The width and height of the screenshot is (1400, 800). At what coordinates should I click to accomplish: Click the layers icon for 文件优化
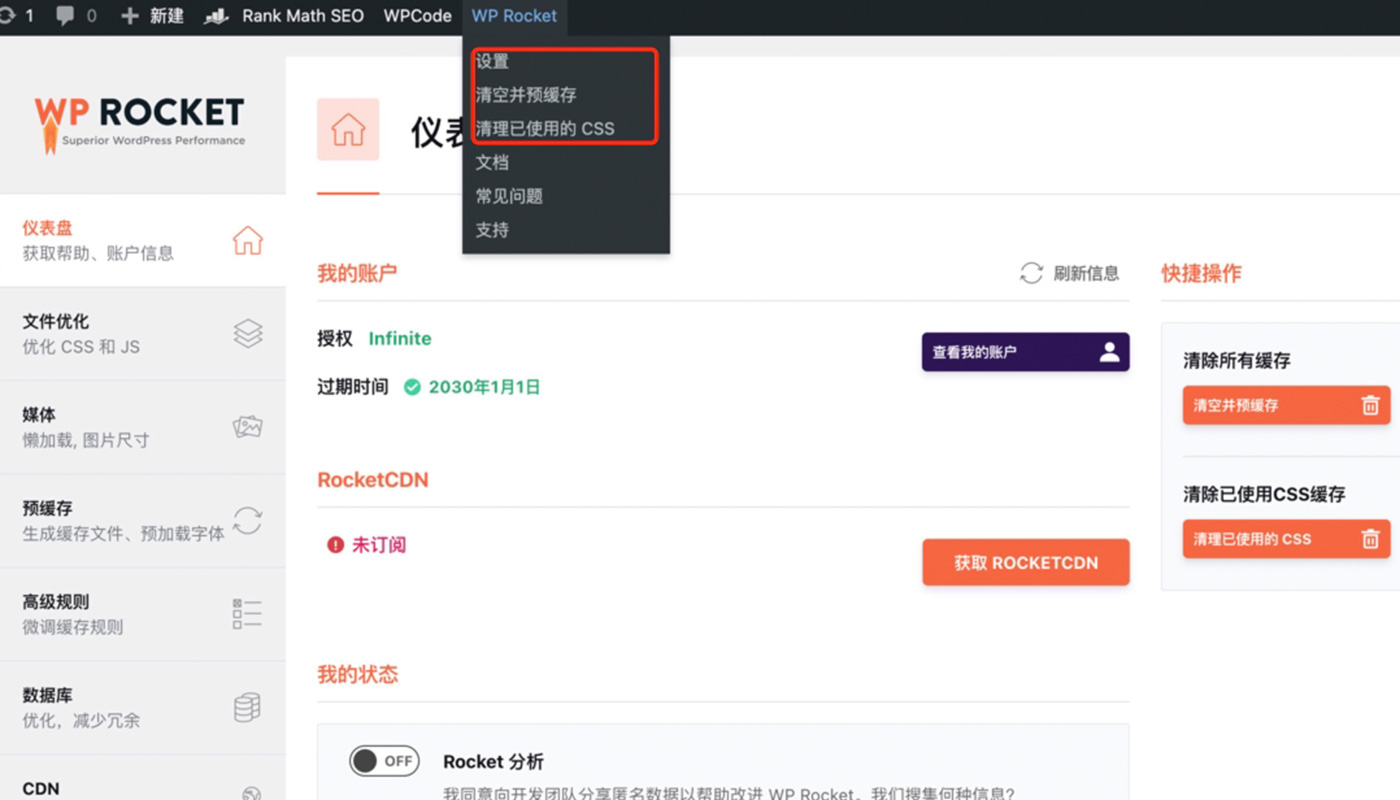(247, 333)
